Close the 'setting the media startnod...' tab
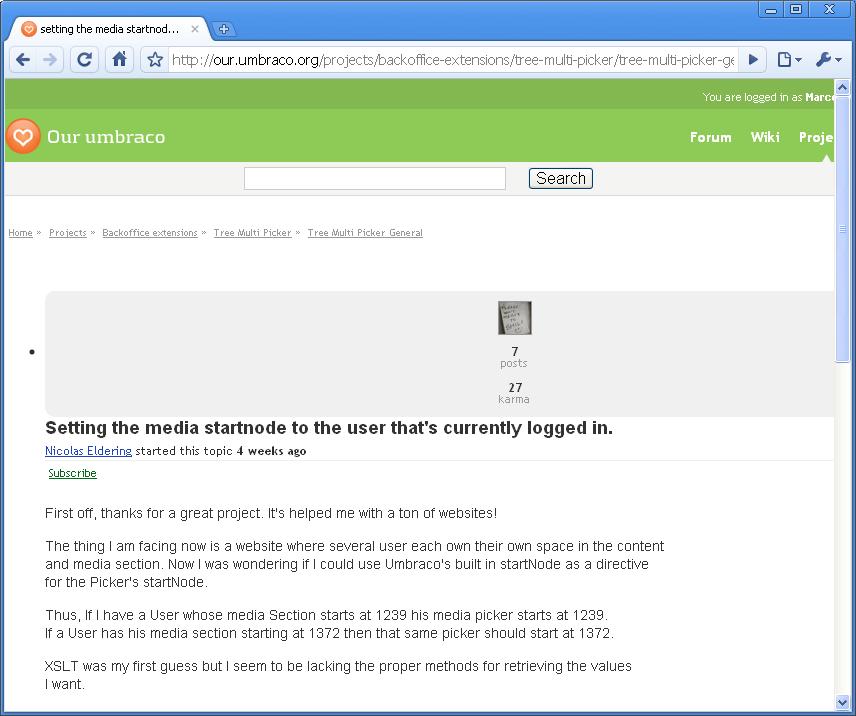 point(195,29)
